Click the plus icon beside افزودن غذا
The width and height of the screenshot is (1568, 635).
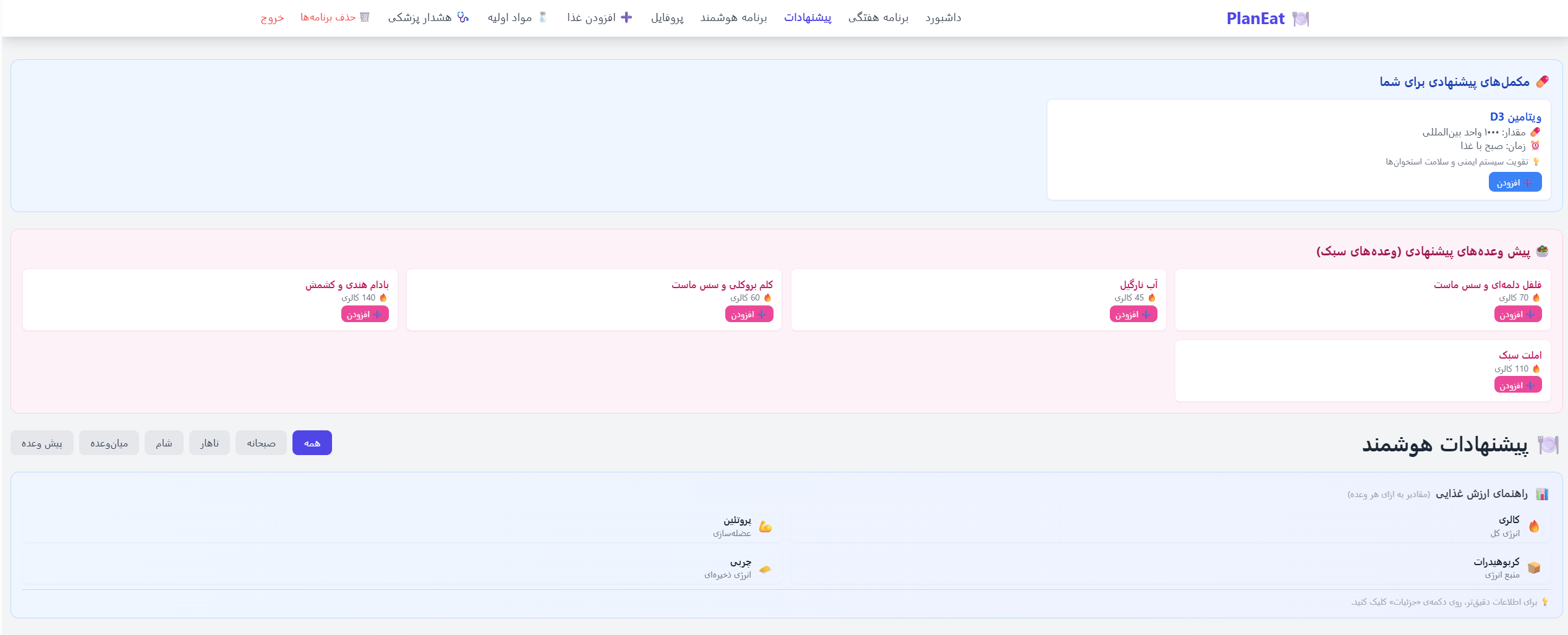626,17
